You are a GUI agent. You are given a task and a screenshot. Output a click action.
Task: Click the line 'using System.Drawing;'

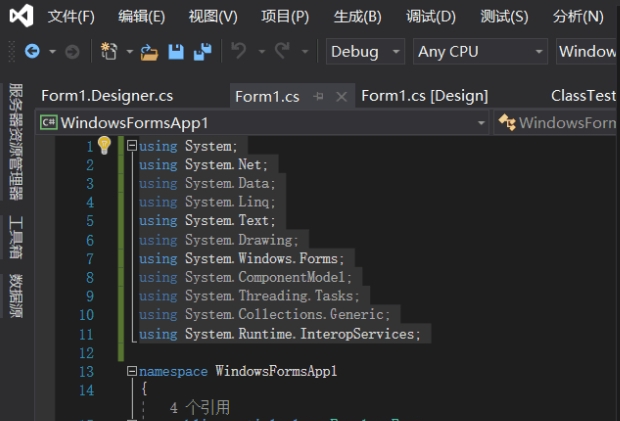click(x=219, y=240)
